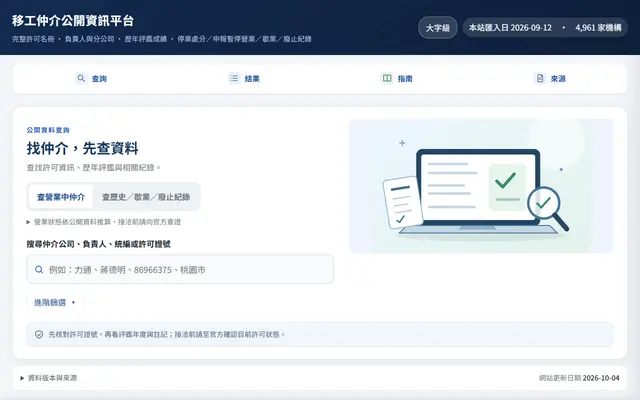Click the 本站匯入日 2026-09-12 badge

[545, 28]
